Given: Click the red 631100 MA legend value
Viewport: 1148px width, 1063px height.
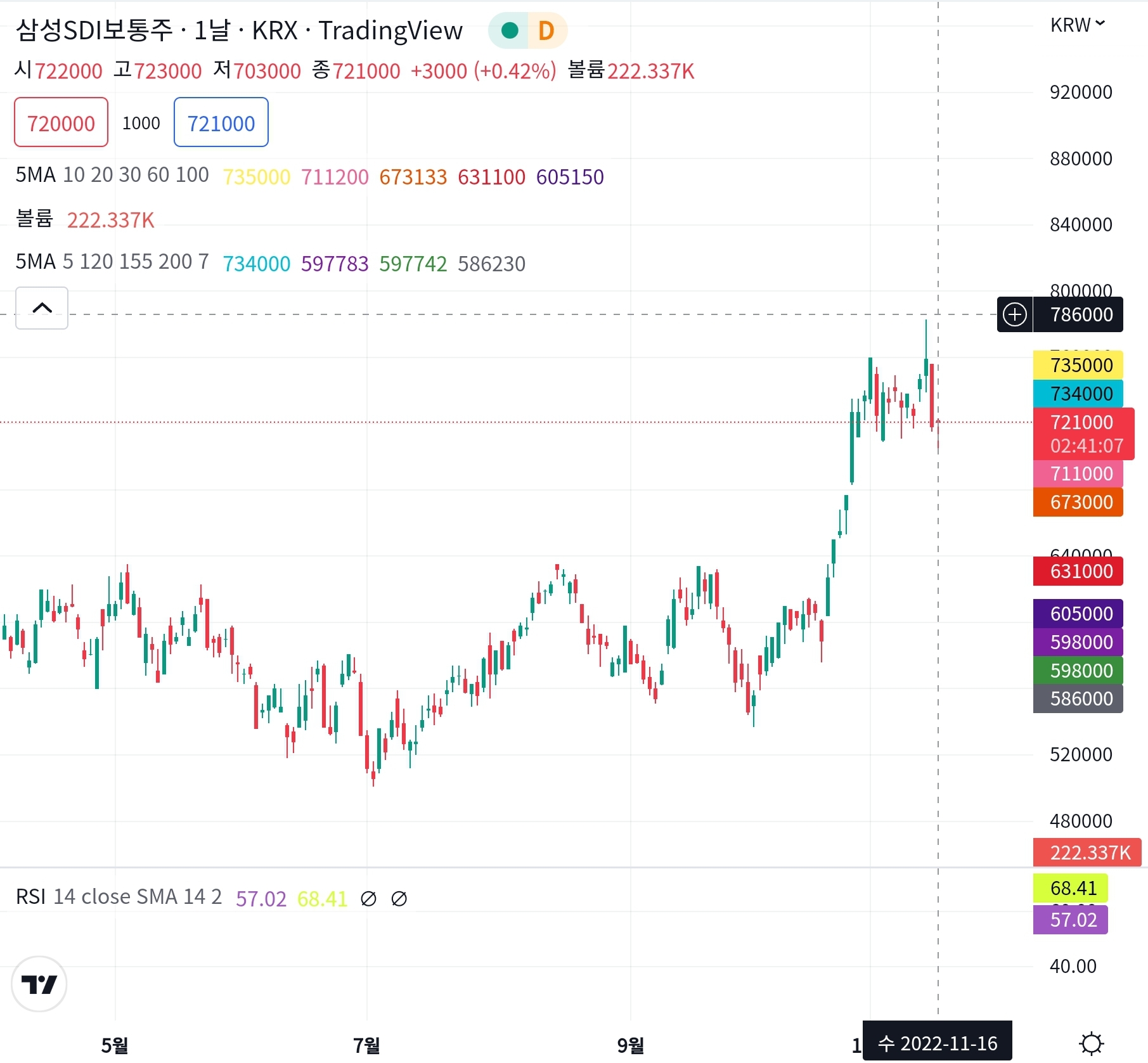Looking at the screenshot, I should point(492,177).
